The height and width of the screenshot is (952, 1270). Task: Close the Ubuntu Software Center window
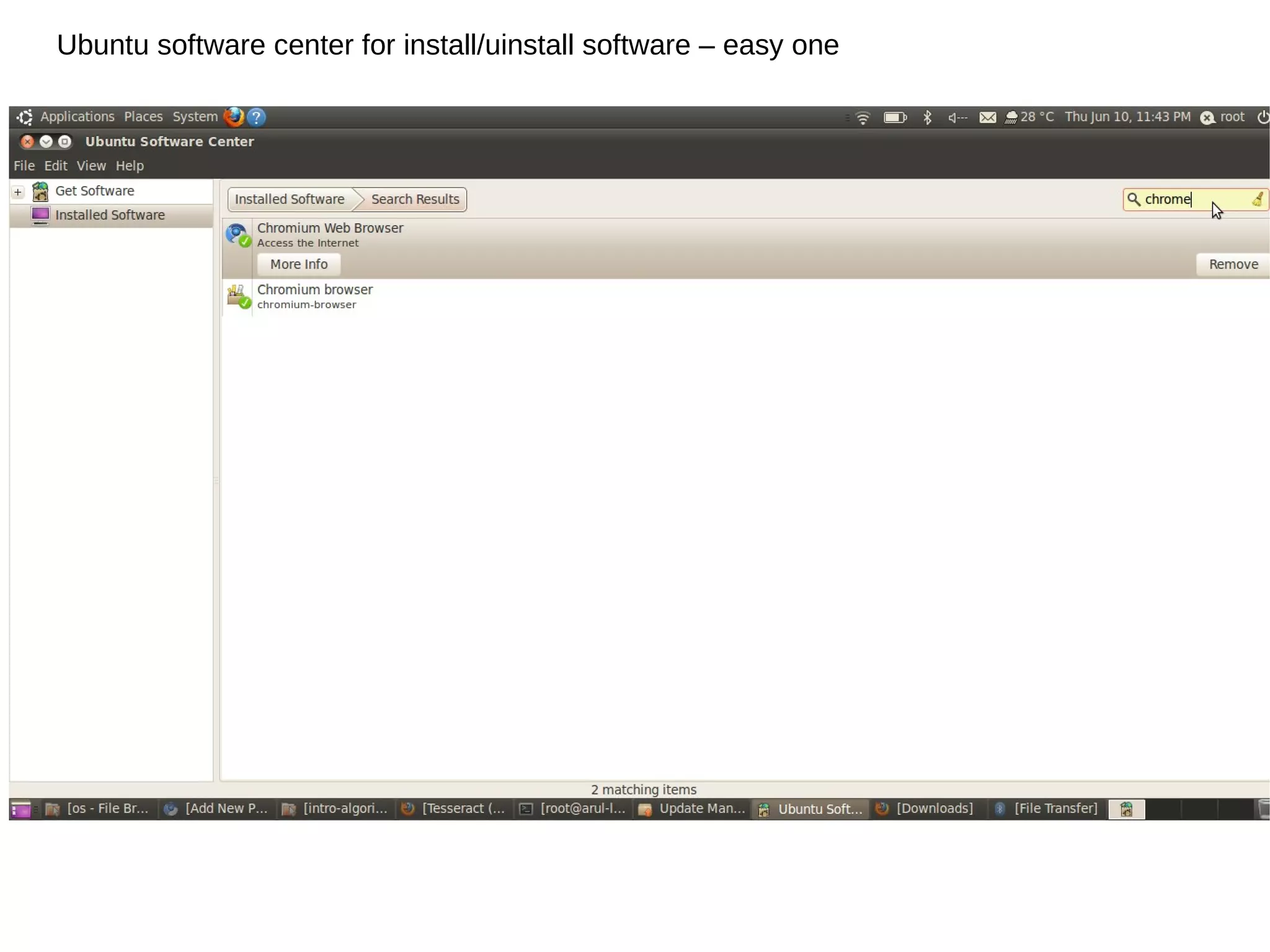pos(27,141)
